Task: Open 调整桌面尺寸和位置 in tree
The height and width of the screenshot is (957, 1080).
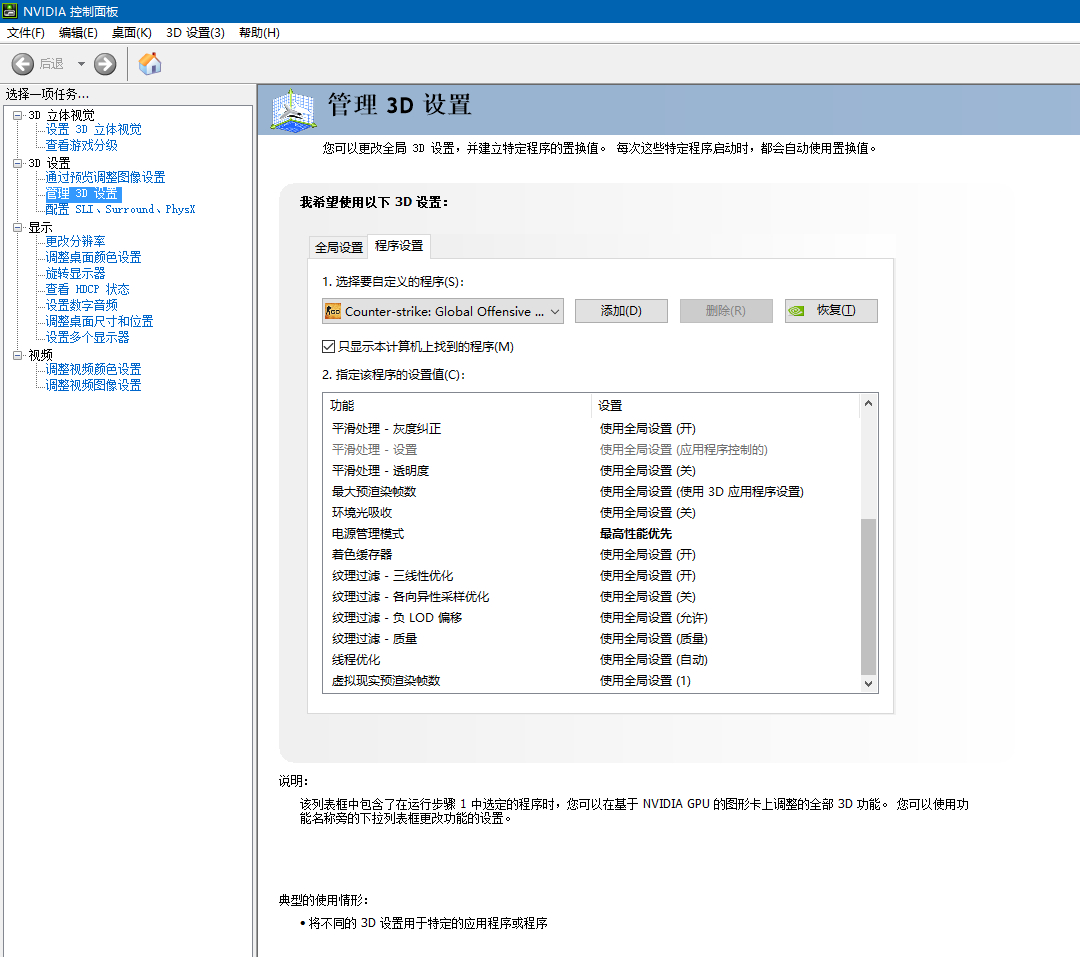Action: [99, 322]
